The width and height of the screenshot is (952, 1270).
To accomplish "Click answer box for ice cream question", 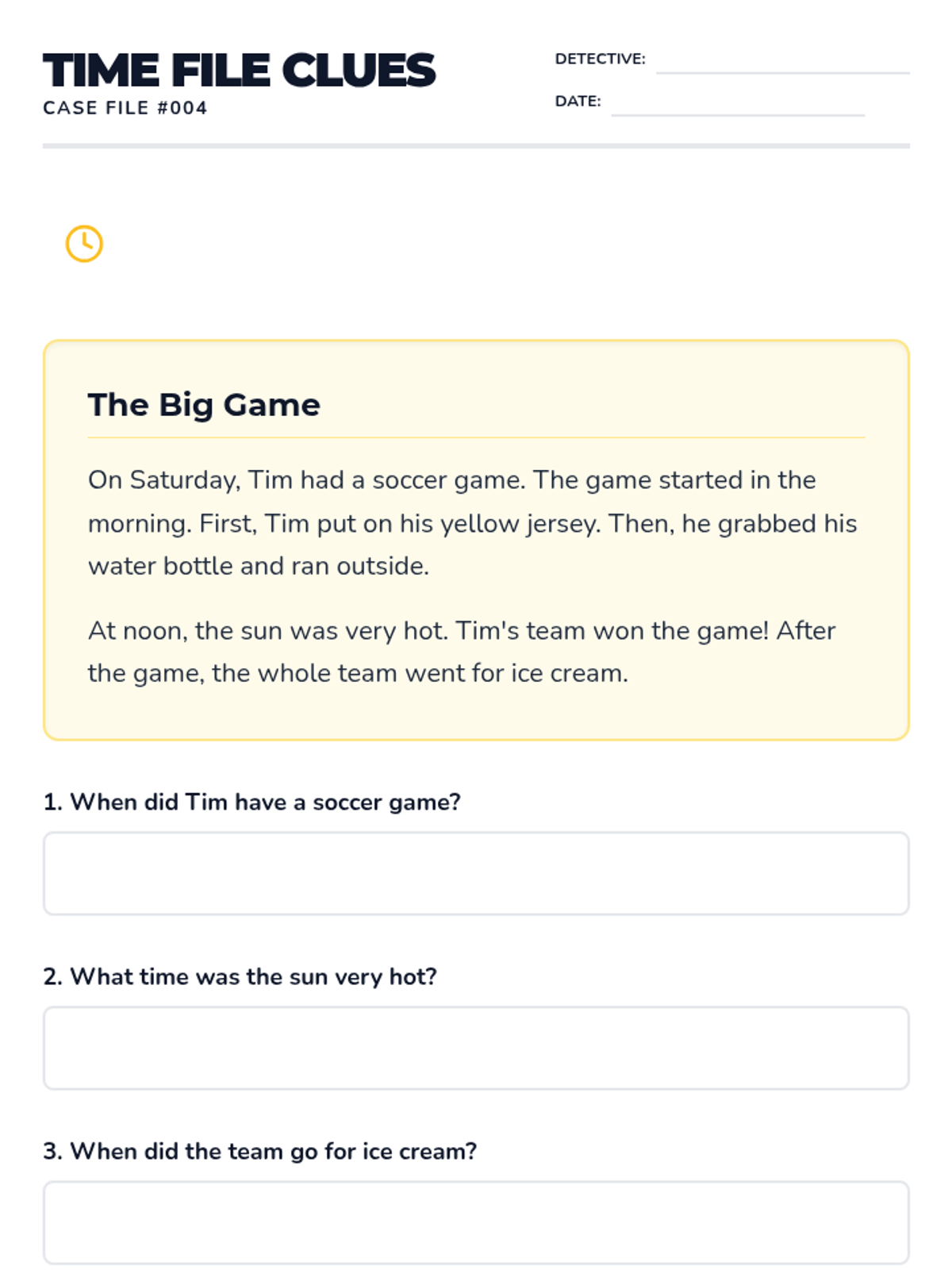I will (476, 1222).
